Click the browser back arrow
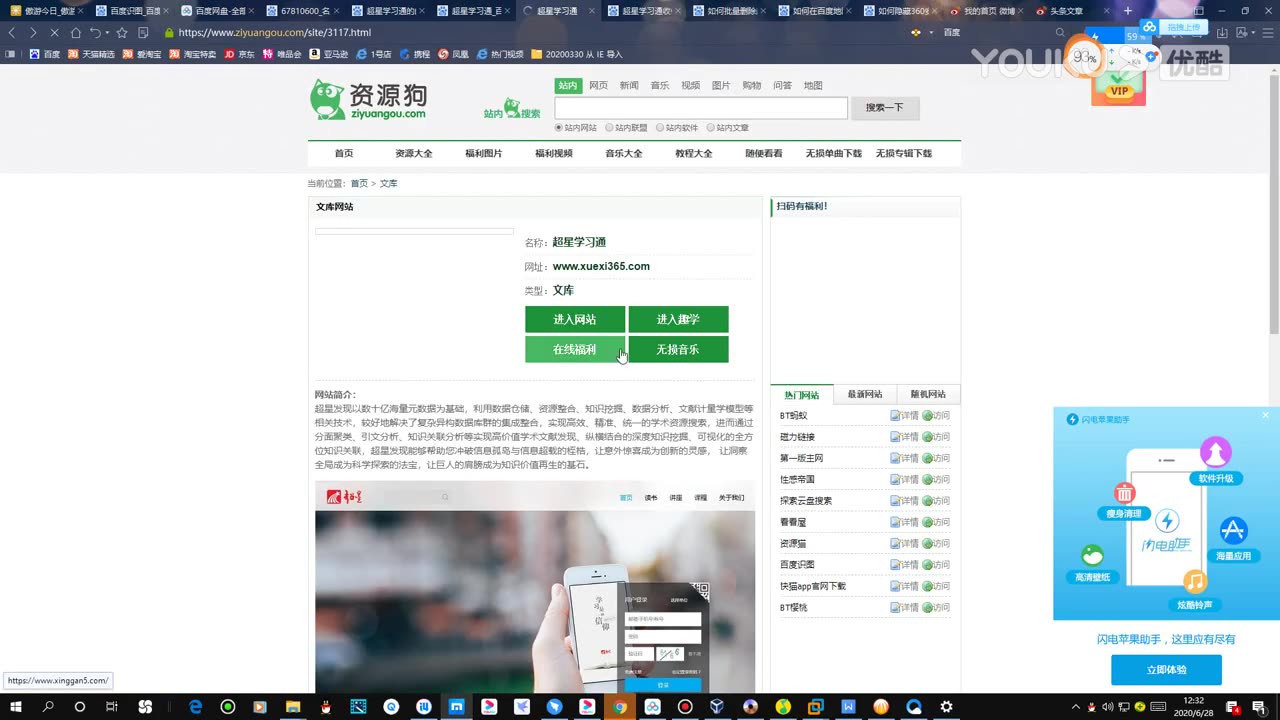1280x720 pixels. (x=11, y=32)
